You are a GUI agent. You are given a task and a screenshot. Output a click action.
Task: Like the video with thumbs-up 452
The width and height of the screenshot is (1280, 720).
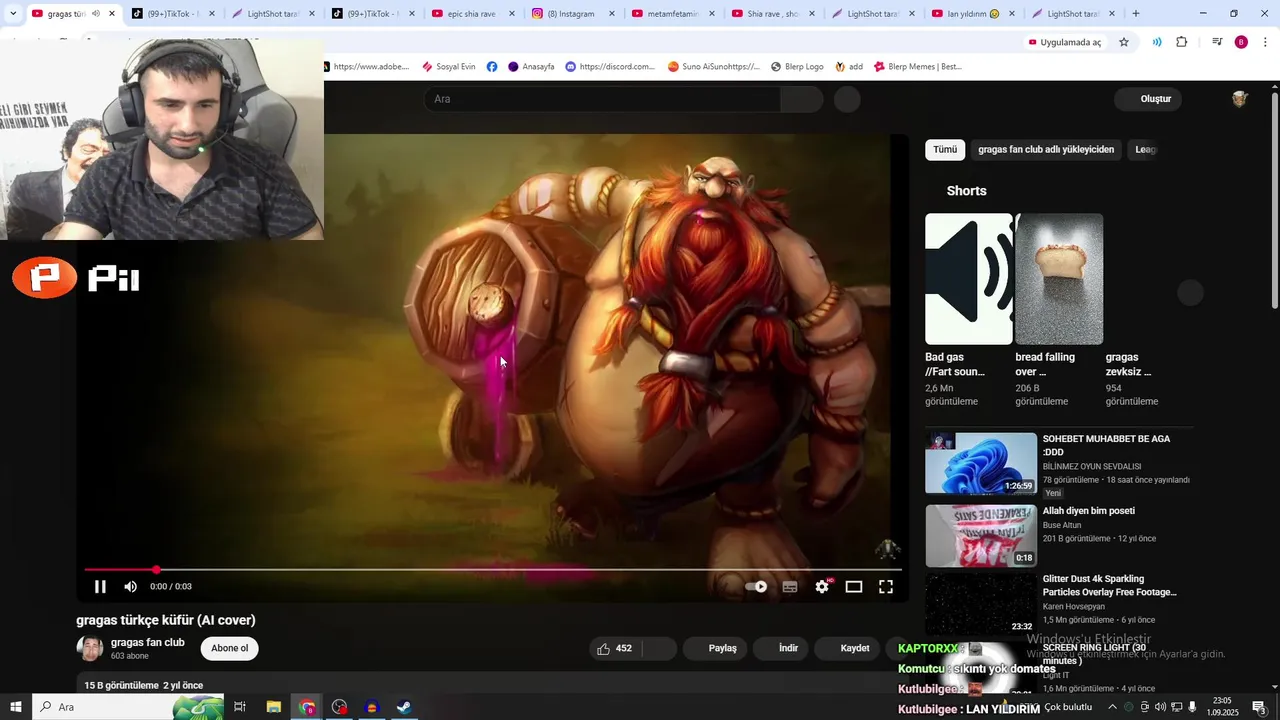pos(615,648)
